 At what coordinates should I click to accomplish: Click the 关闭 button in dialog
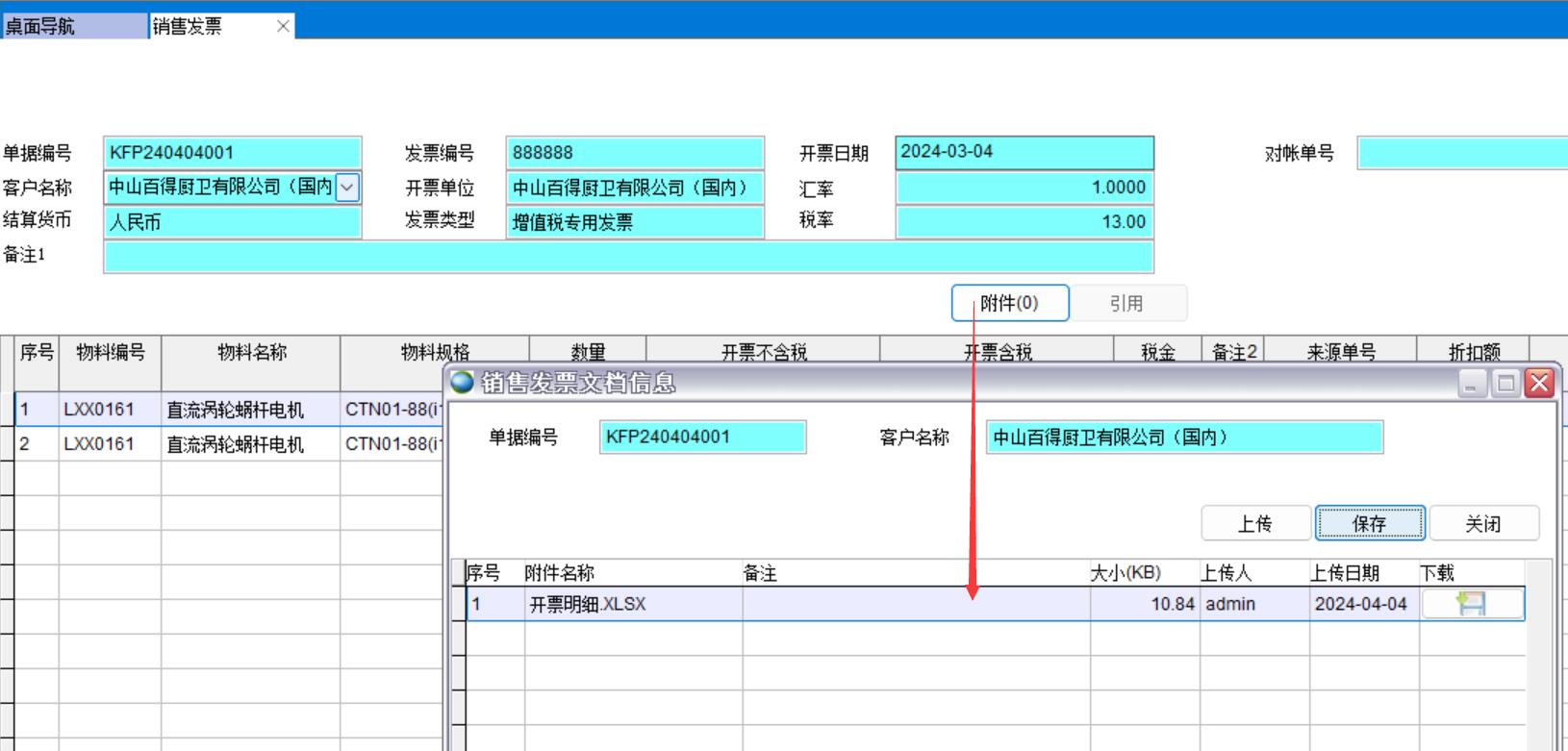pos(1482,523)
